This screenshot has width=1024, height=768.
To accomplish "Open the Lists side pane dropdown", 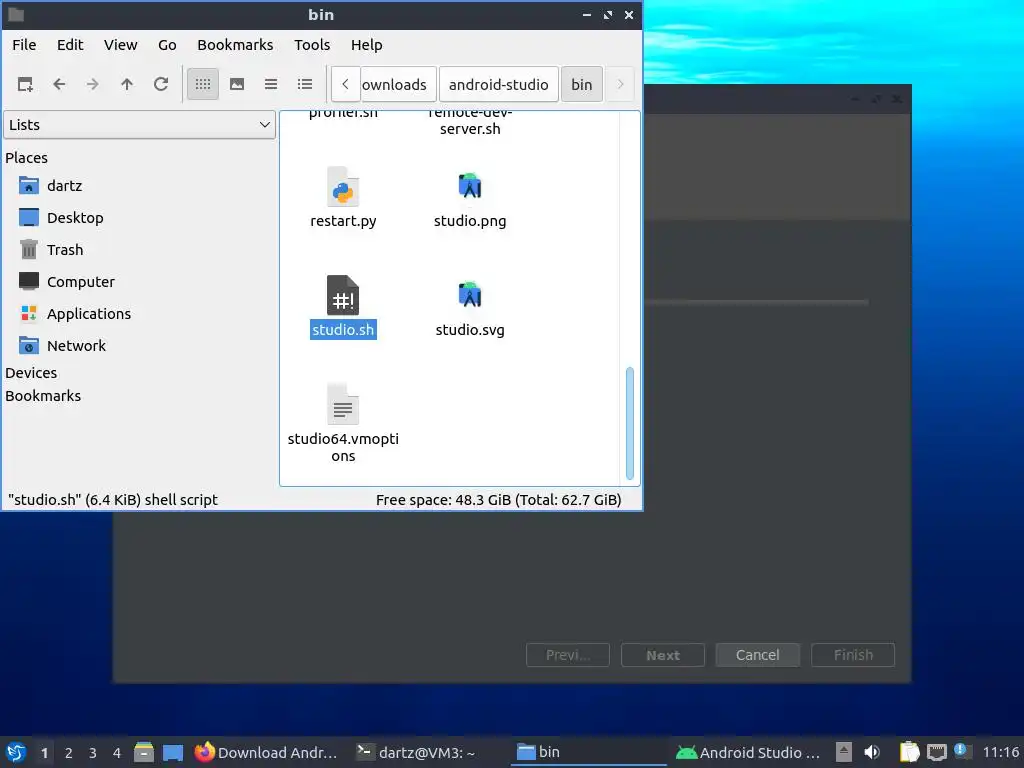I will click(140, 125).
